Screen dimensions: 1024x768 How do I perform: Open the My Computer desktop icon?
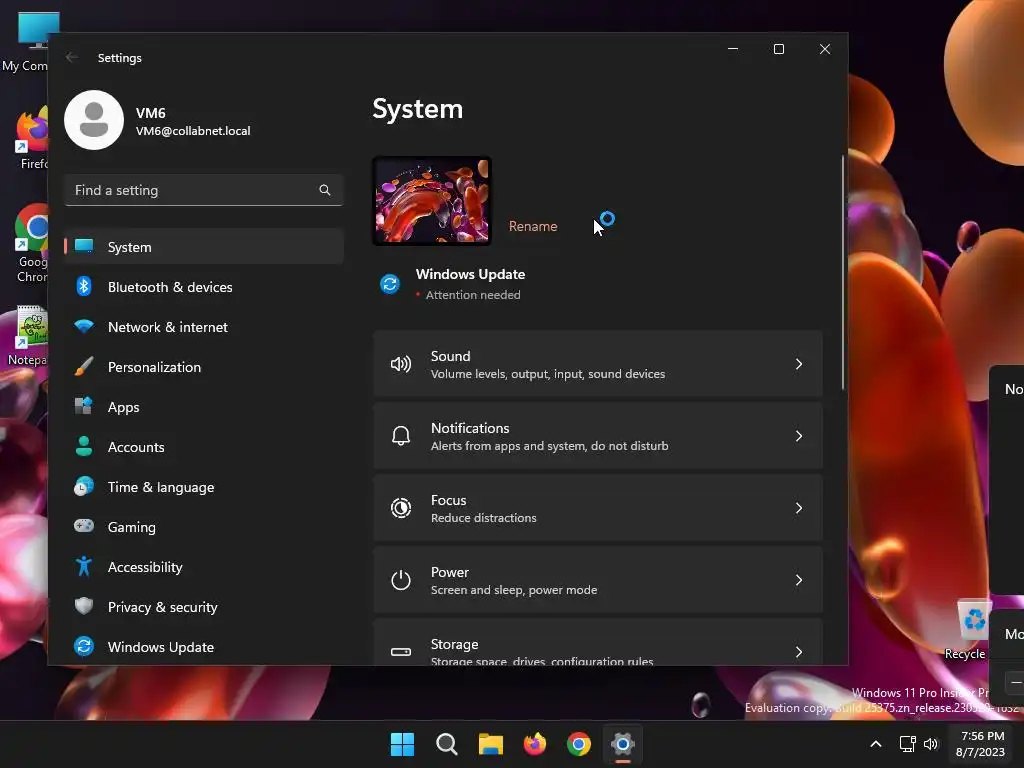26,41
